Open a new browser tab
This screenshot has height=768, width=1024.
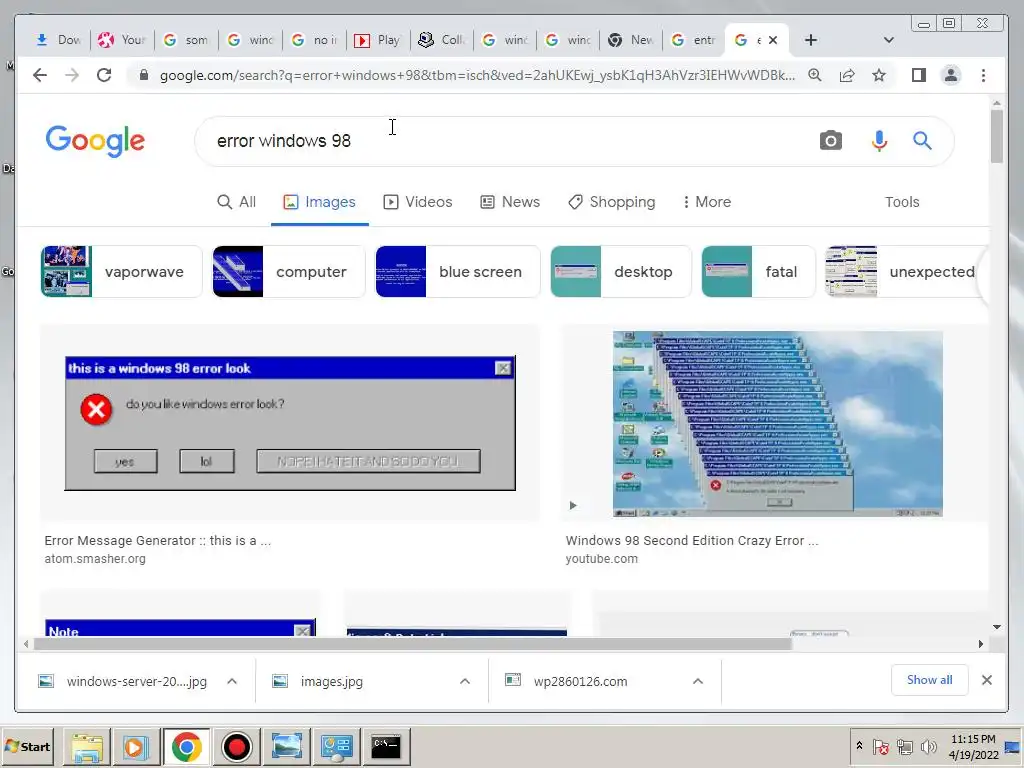tap(810, 40)
